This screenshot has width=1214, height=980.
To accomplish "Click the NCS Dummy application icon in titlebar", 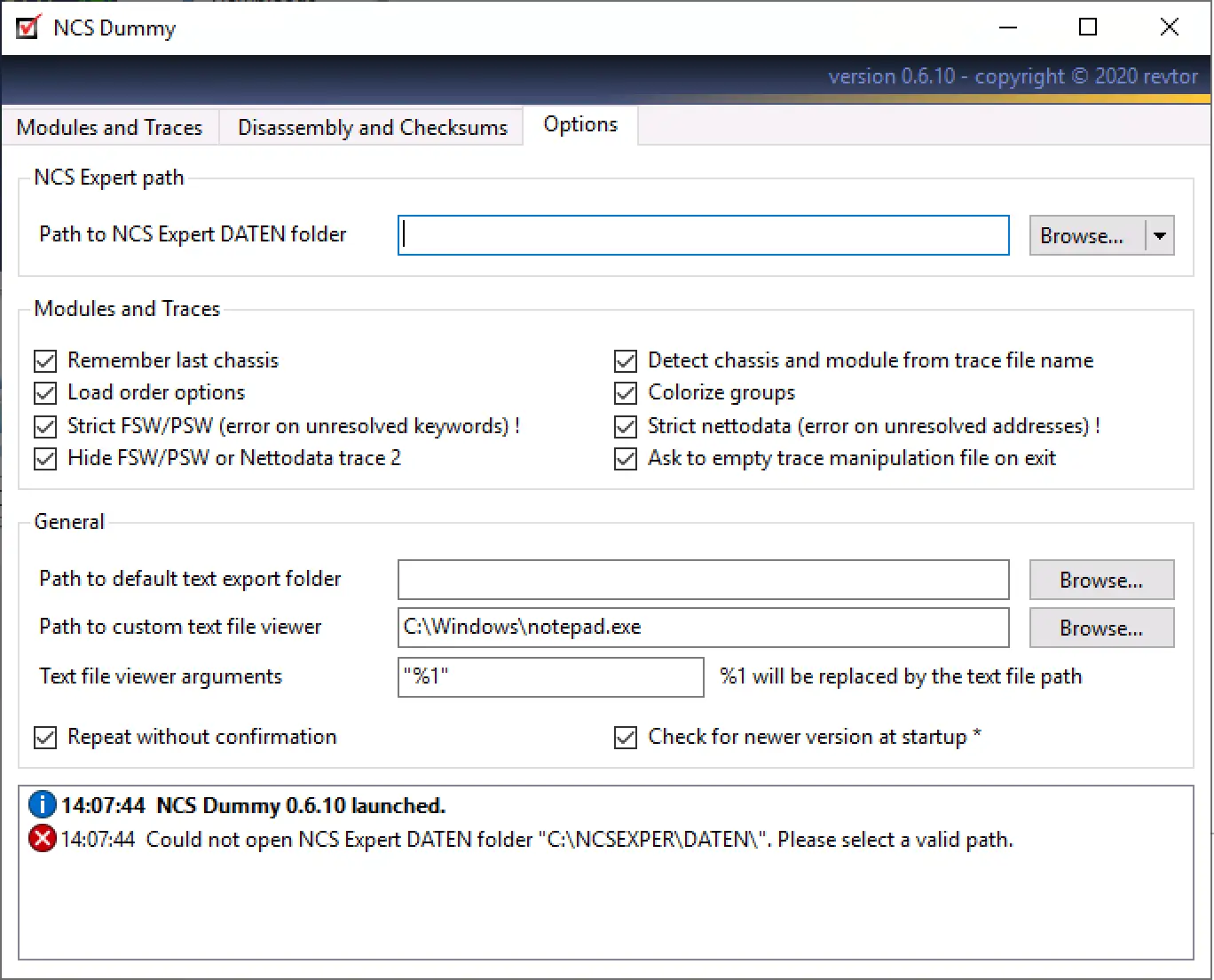I will (x=28, y=27).
